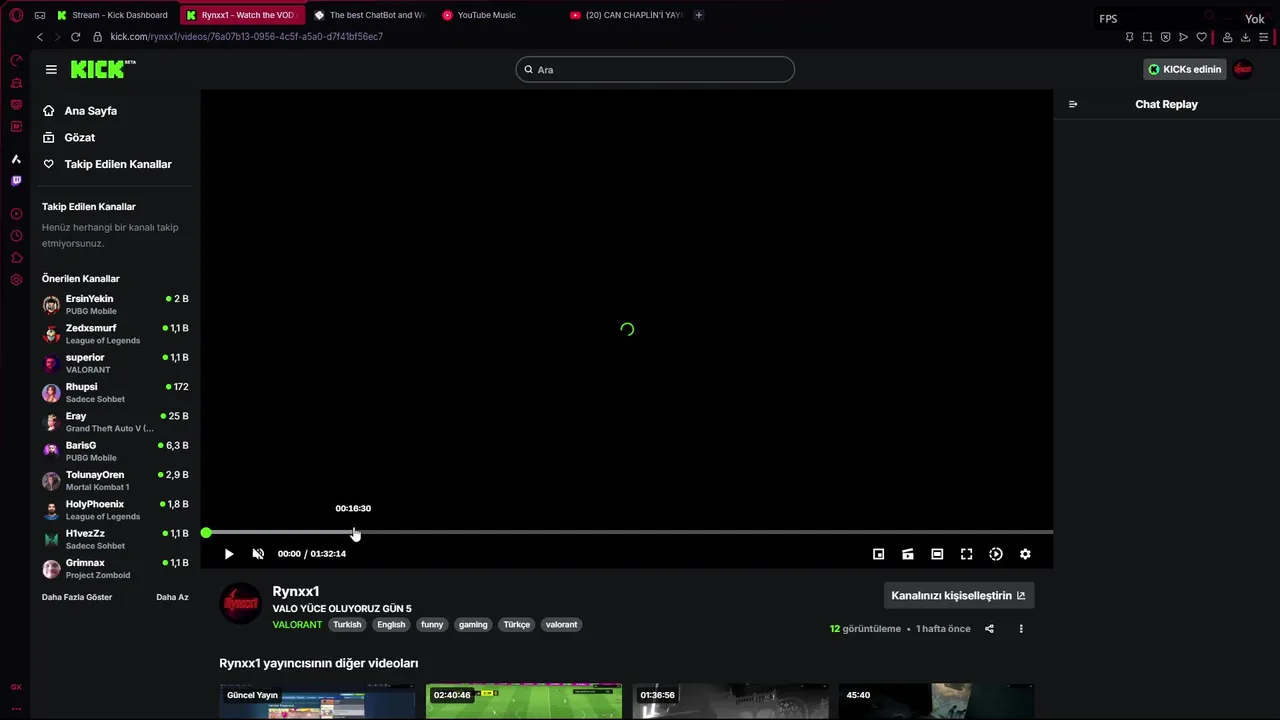This screenshot has height=720, width=1280.
Task: Click the address bar URL
Action: point(246,37)
